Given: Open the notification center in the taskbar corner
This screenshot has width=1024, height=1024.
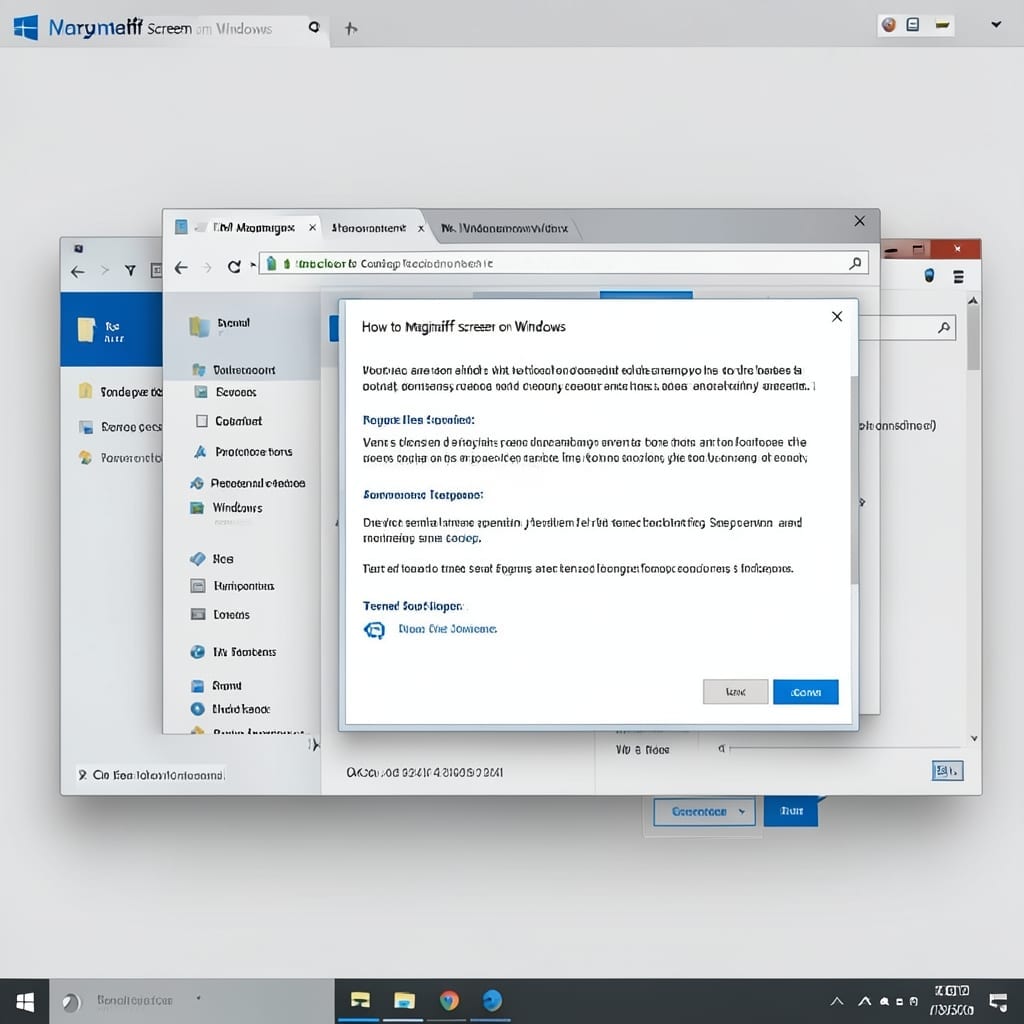Looking at the screenshot, I should coord(998,1002).
